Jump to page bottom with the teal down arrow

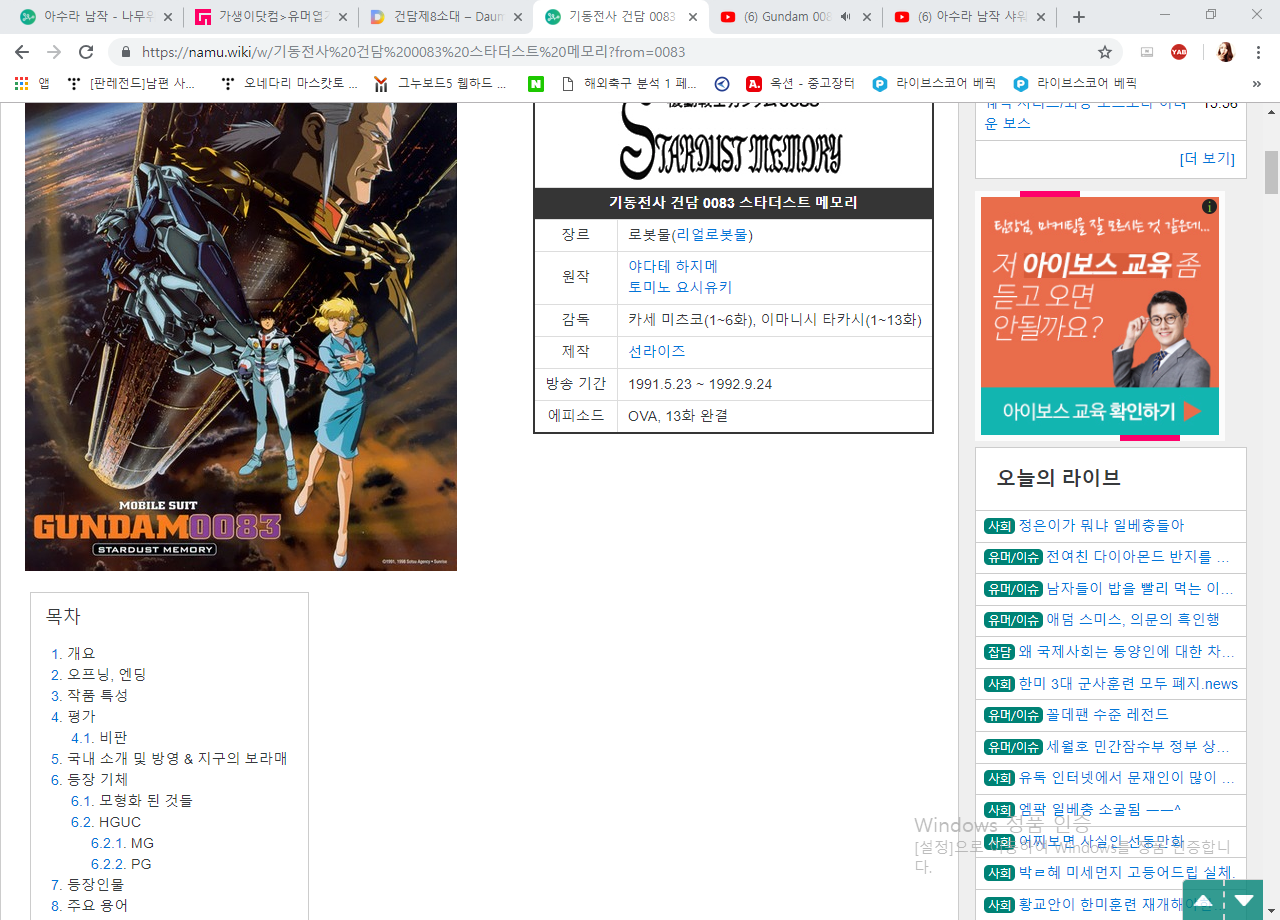click(x=1244, y=900)
